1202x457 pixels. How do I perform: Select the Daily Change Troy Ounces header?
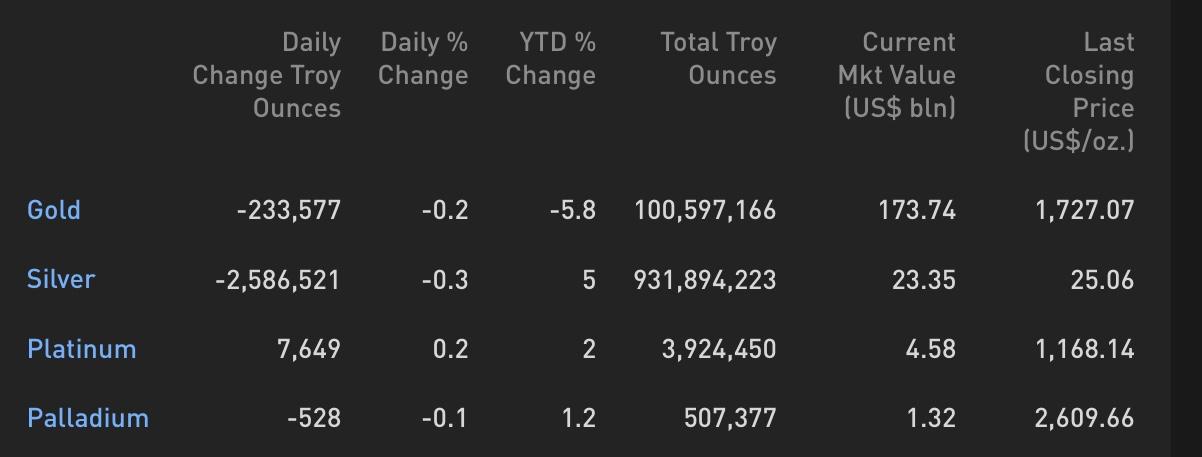coord(267,76)
